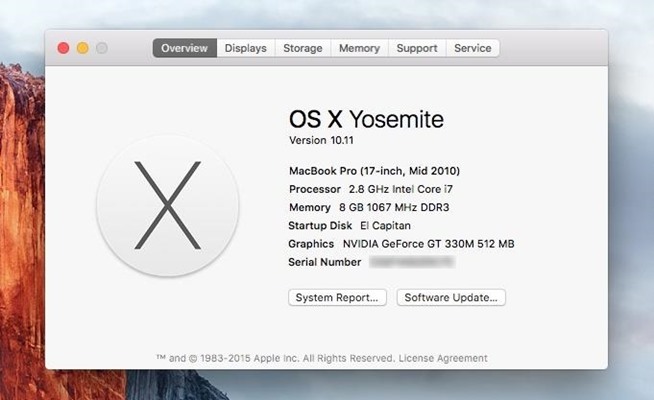Click the MacBook Pro model name line
654x400 pixels.
click(374, 171)
